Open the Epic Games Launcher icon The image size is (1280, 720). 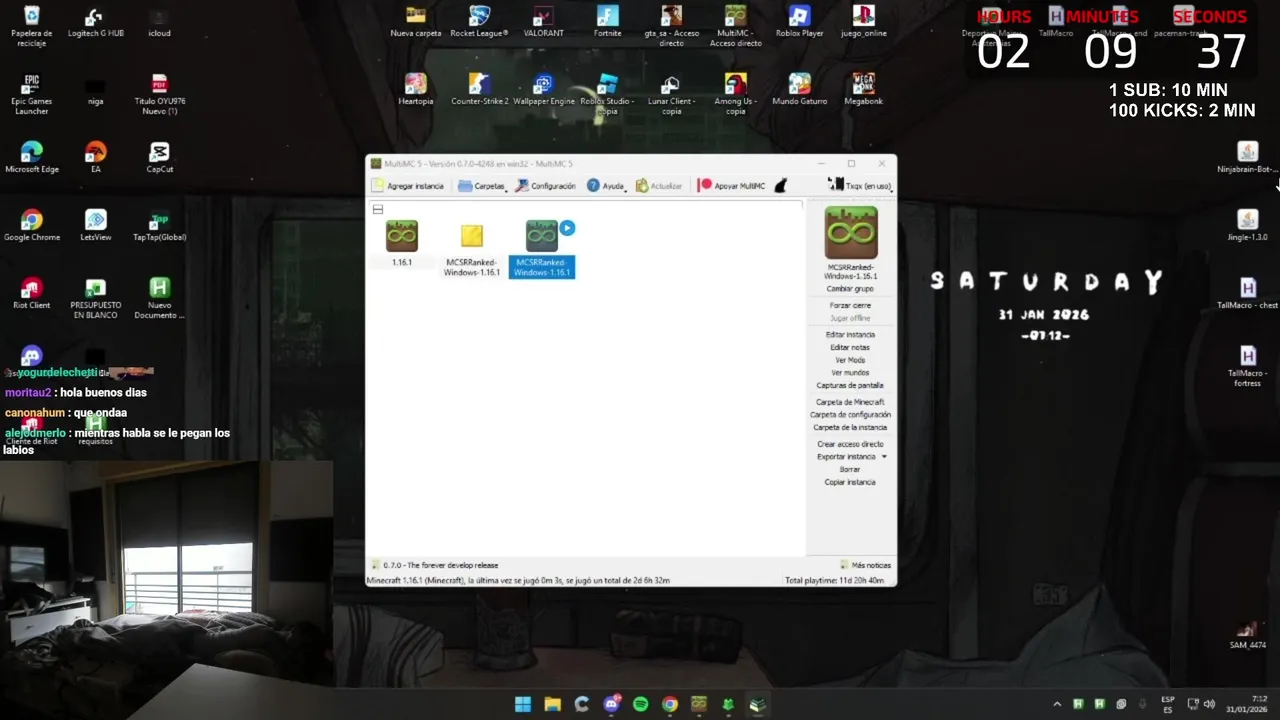pyautogui.click(x=31, y=93)
